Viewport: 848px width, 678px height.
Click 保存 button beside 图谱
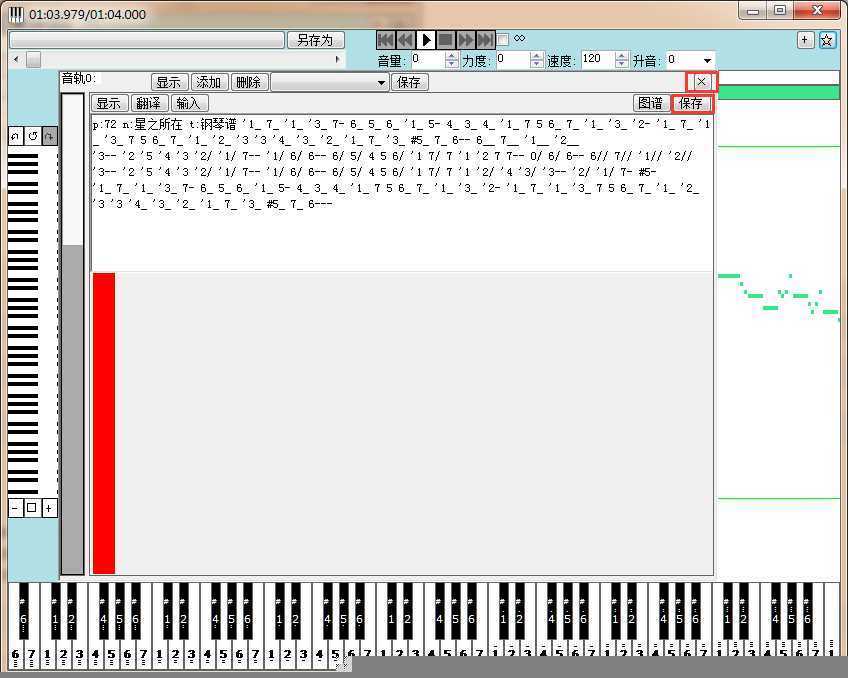tap(692, 103)
